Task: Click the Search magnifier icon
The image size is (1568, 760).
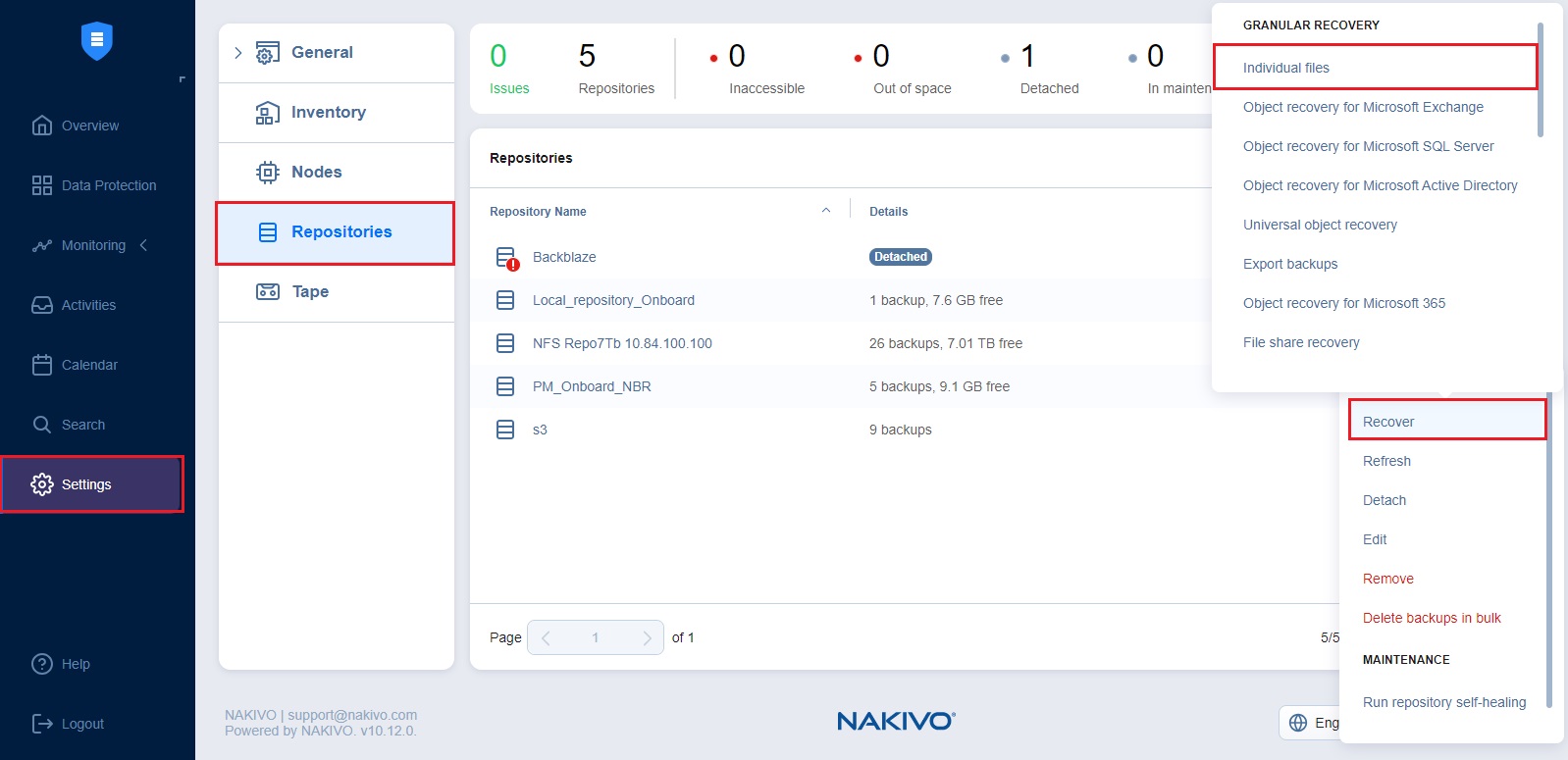Action: click(41, 425)
